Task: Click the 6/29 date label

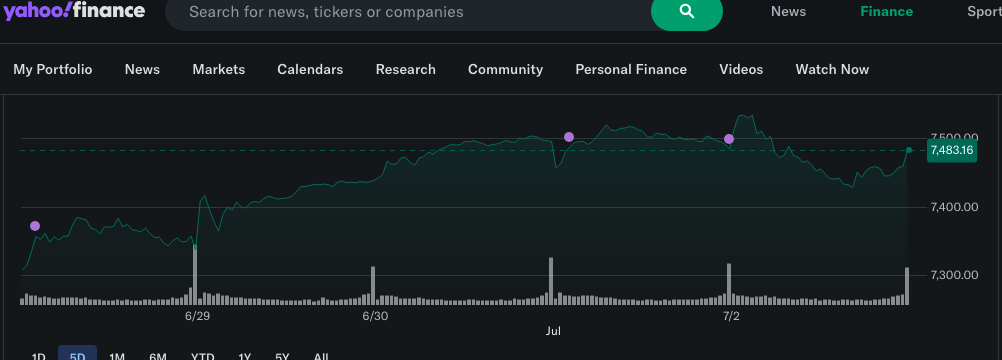Action: 197,316
